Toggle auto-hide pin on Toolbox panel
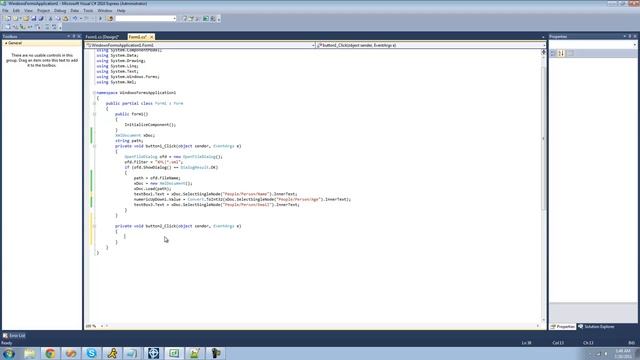Screen dimensions: 640x360 click(74, 36)
